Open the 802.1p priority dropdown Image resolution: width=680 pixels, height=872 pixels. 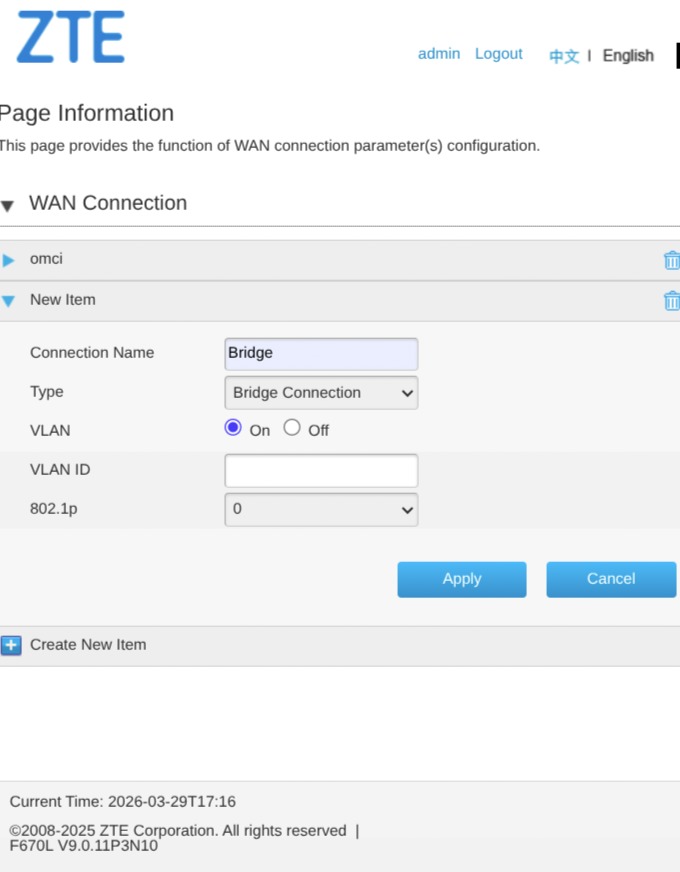point(321,509)
